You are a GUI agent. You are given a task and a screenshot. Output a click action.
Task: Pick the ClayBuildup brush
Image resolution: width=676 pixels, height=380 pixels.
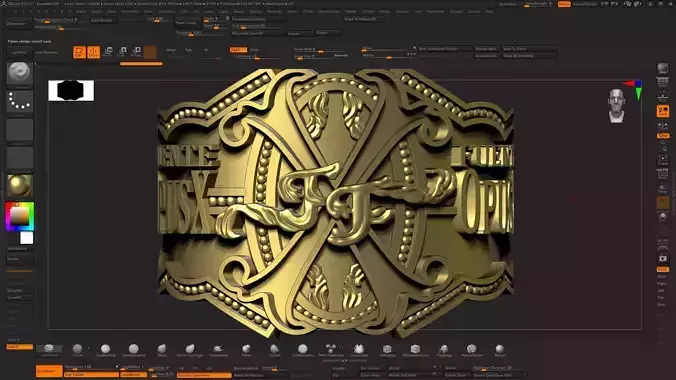[106, 350]
